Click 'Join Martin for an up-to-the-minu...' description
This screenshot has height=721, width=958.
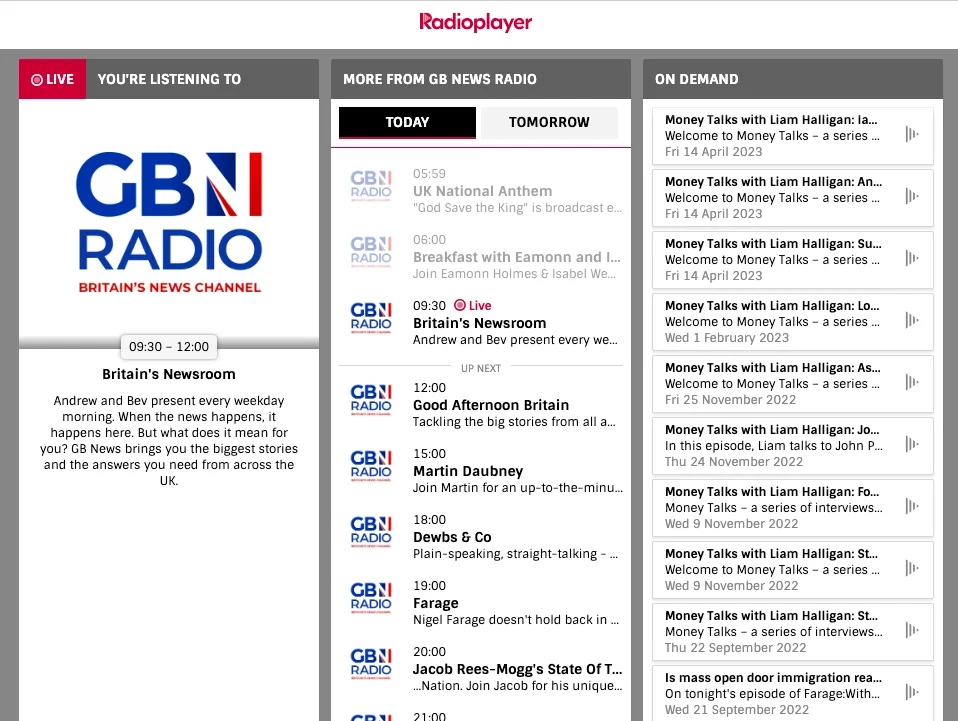pyautogui.click(x=518, y=488)
